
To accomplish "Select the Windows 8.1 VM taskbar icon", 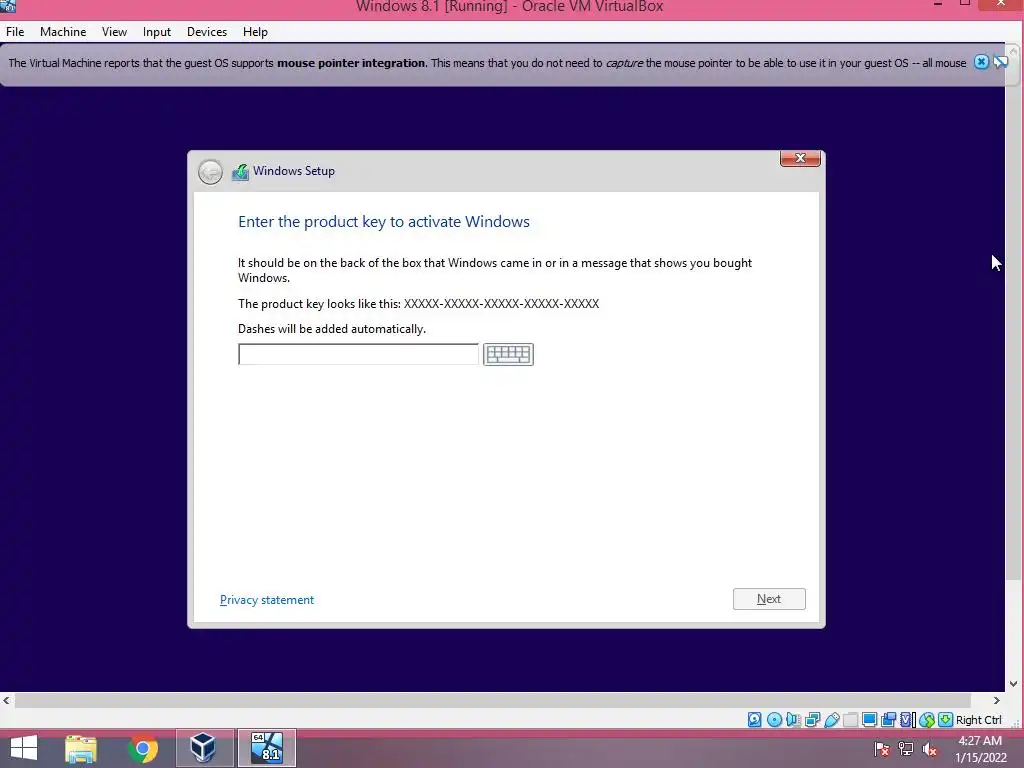I will tap(266, 748).
